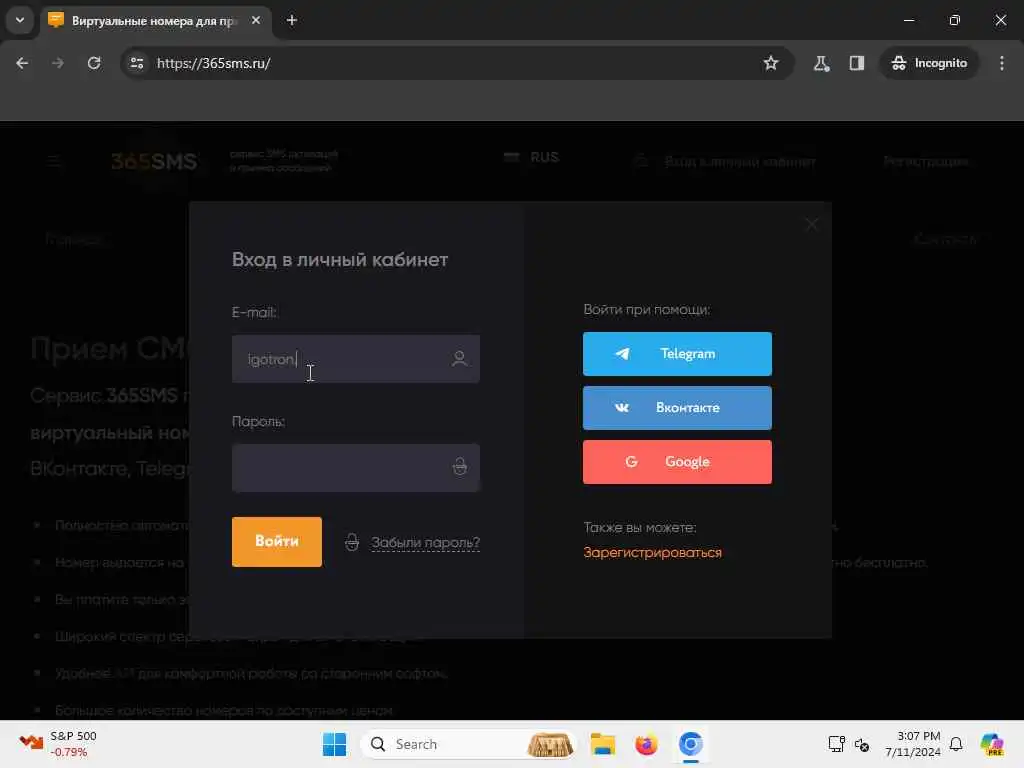Click the network tray icon
Screen dimensions: 1024x768
pos(836,744)
